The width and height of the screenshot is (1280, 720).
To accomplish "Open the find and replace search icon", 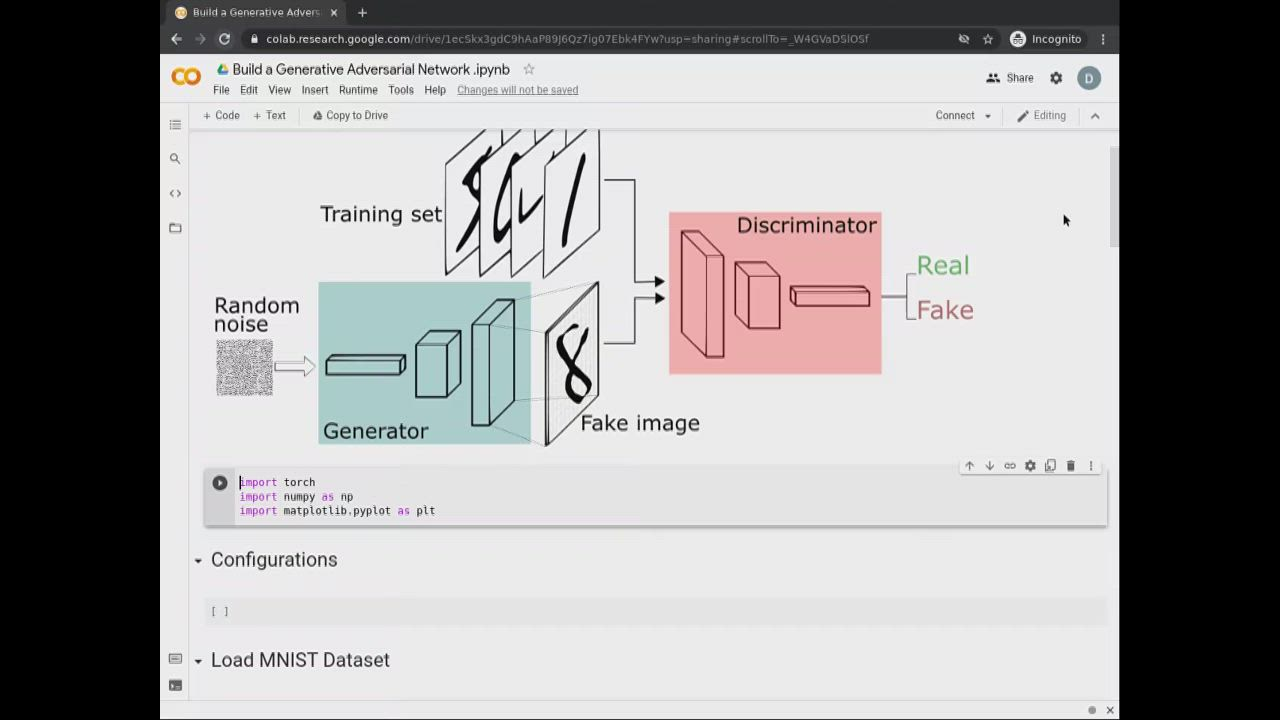I will point(175,159).
